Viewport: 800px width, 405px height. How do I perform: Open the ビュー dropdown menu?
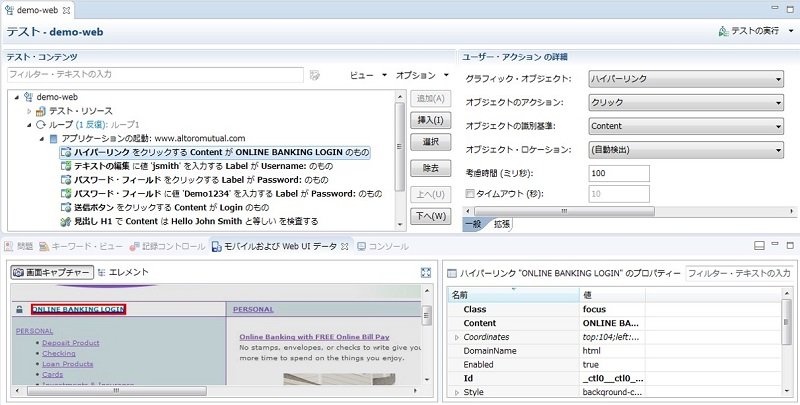pos(368,75)
